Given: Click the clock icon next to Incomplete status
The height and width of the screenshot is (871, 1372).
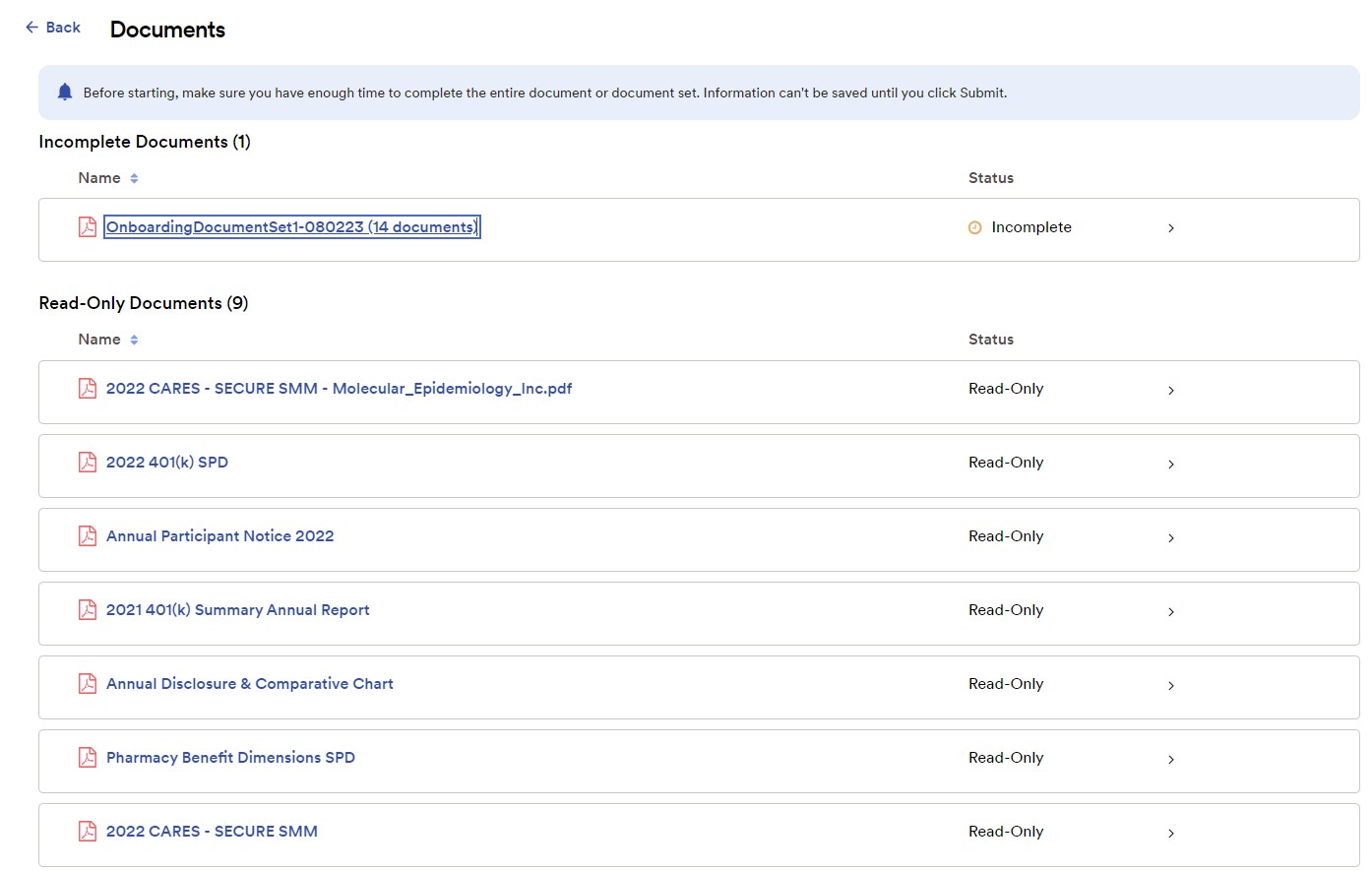Looking at the screenshot, I should coord(974,226).
